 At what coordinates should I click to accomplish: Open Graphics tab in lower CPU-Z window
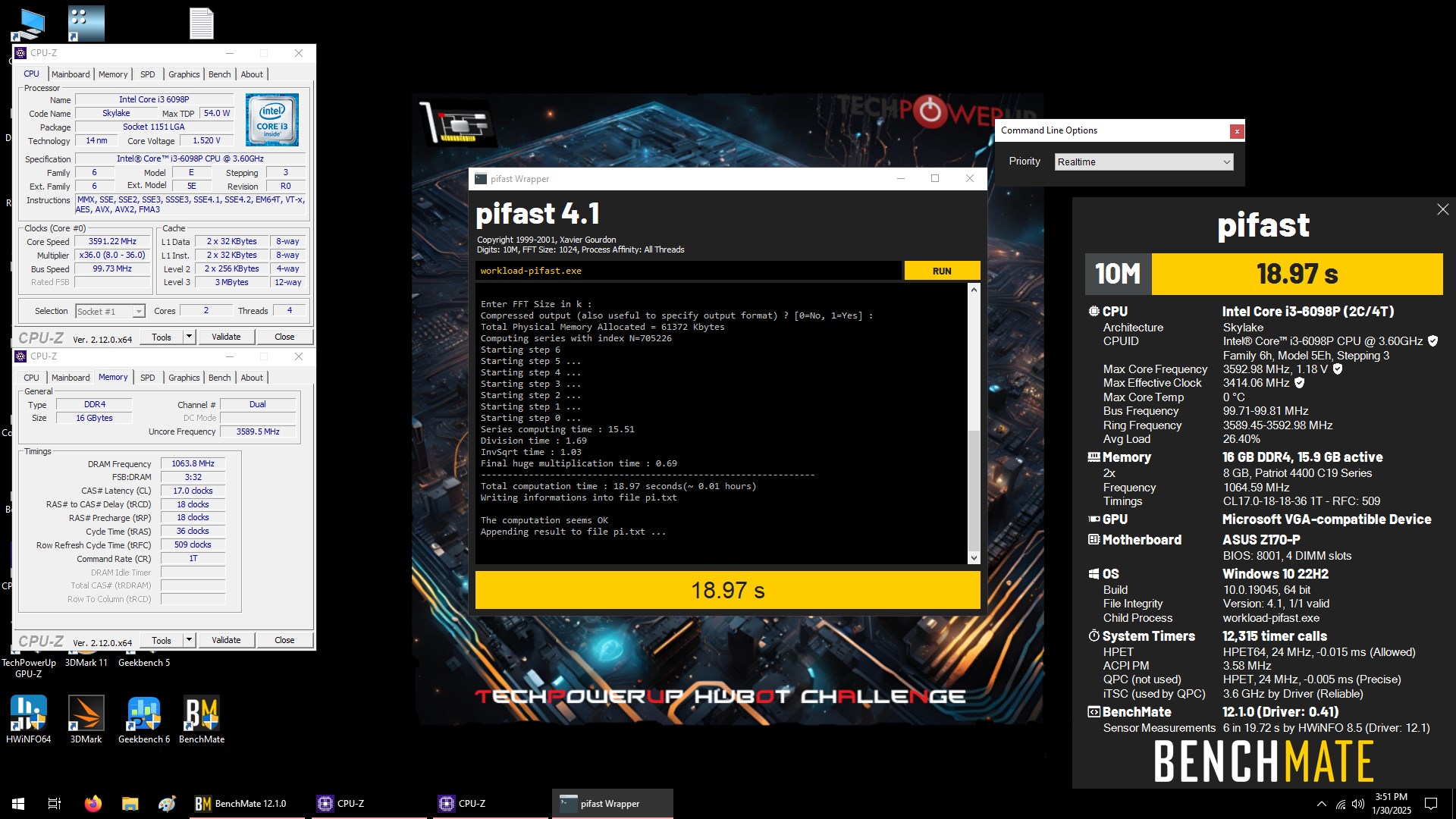pos(184,378)
